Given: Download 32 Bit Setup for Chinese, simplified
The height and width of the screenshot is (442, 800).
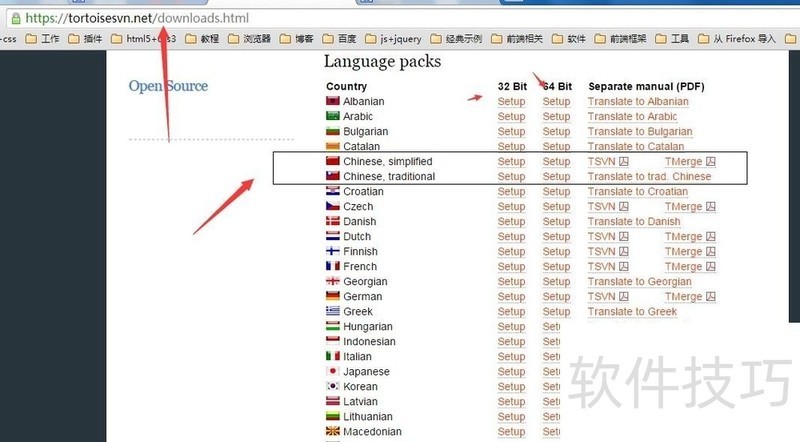Looking at the screenshot, I should click(x=511, y=162).
